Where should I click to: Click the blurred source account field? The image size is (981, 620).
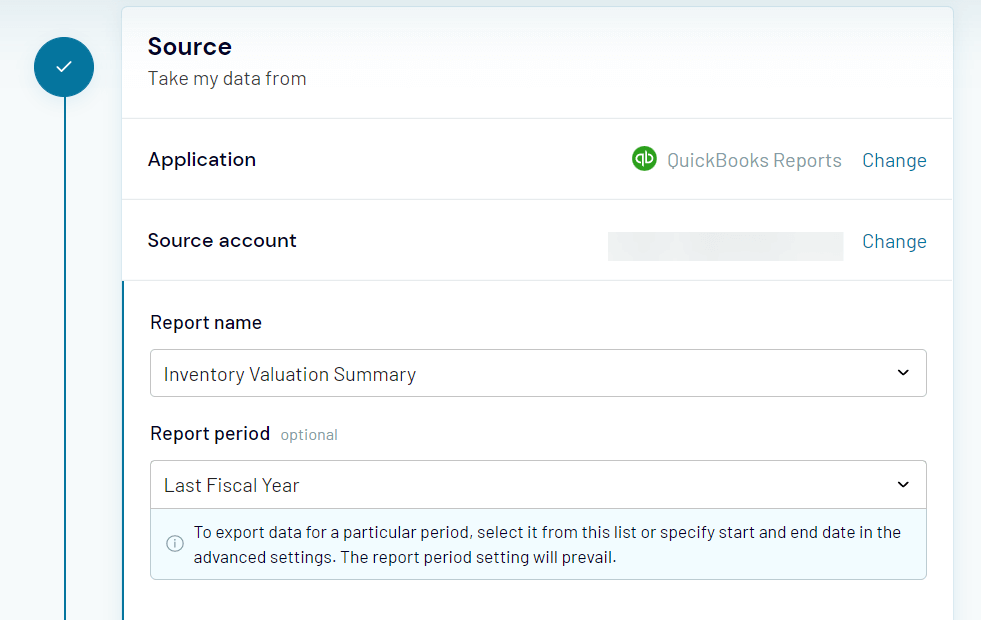[724, 246]
